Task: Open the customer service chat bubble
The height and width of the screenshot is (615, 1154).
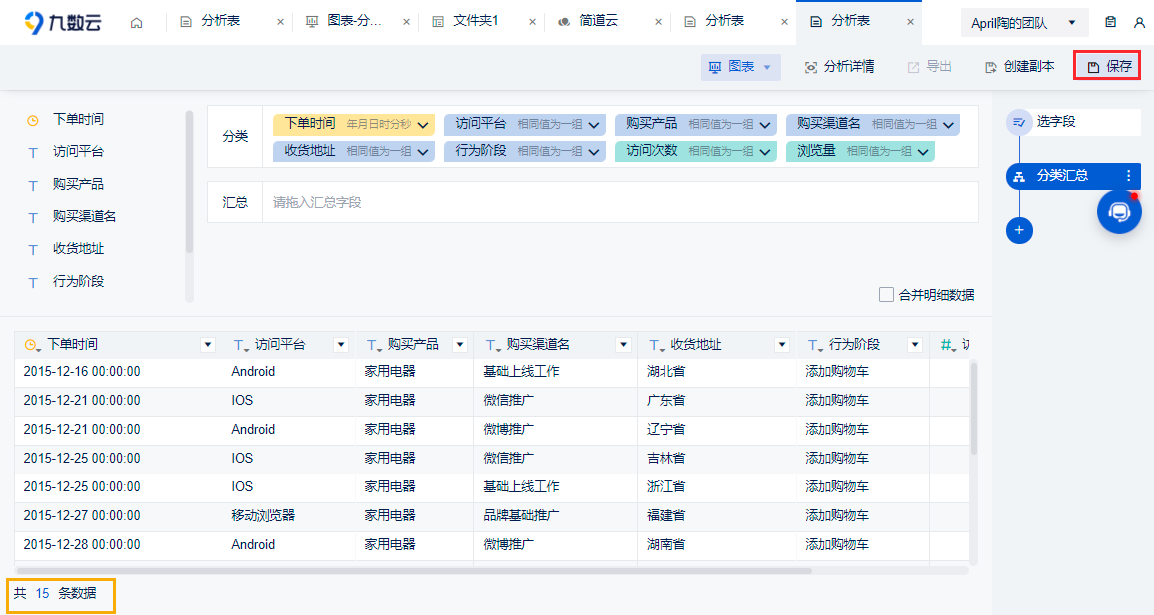Action: (x=1119, y=212)
